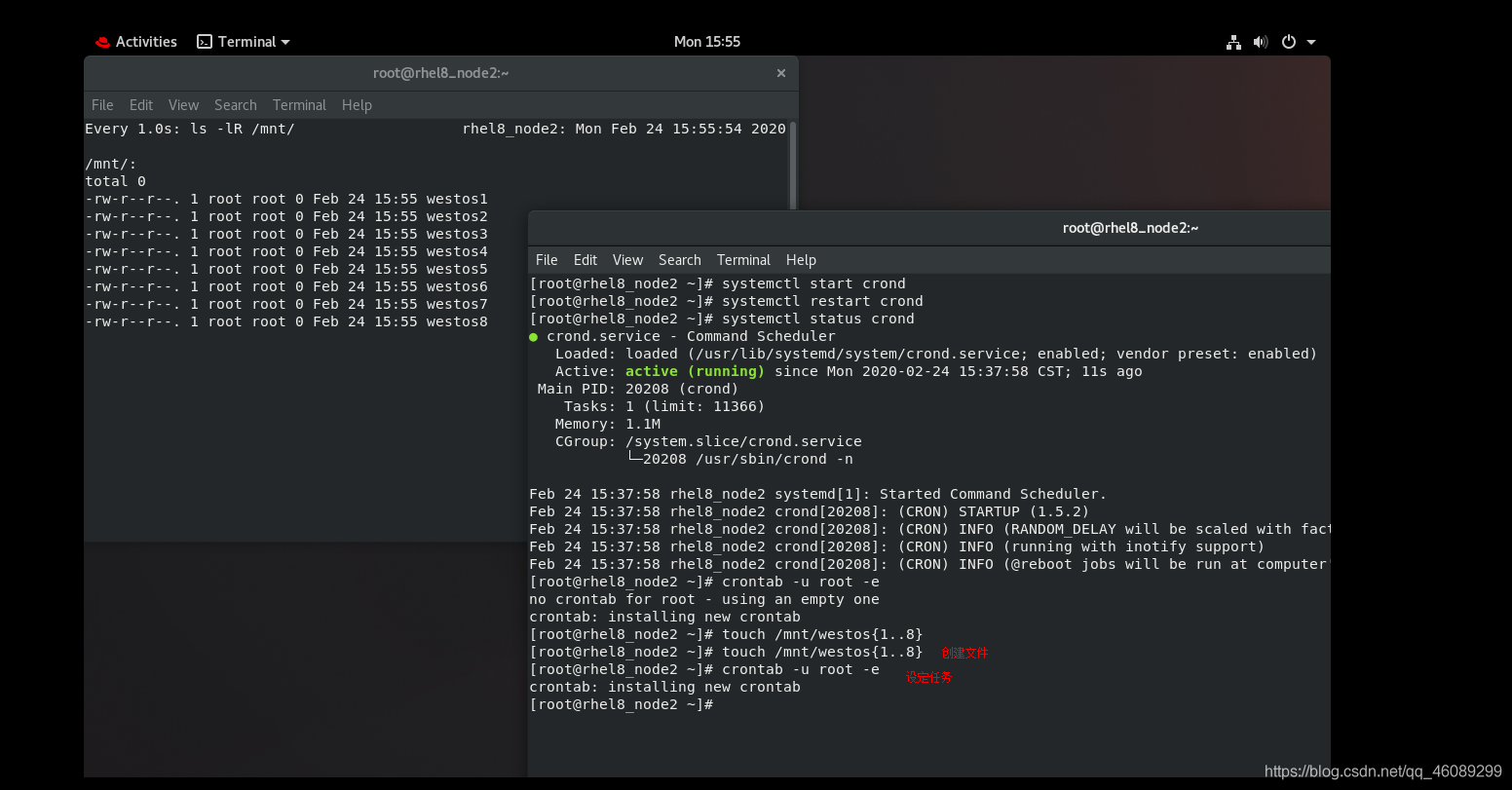This screenshot has height=790, width=1512.
Task: Click the westos7 file row
Action: 286,304
